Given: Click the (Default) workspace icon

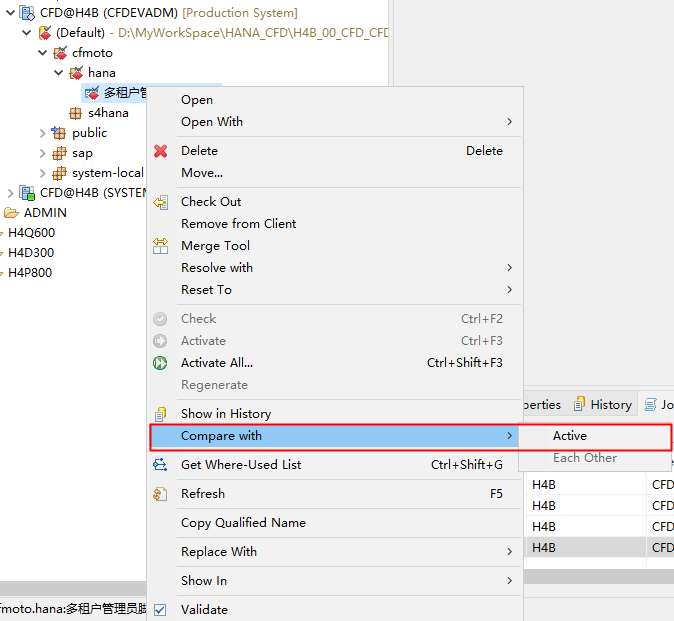Looking at the screenshot, I should click(44, 33).
